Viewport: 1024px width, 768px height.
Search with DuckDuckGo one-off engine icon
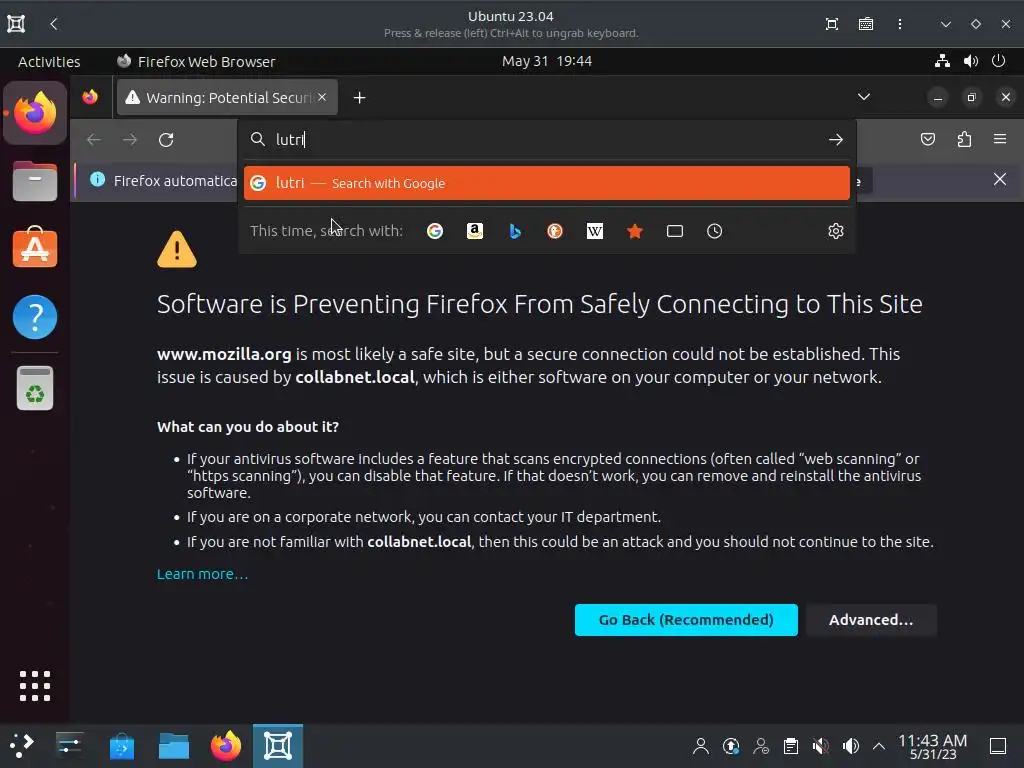coord(555,231)
